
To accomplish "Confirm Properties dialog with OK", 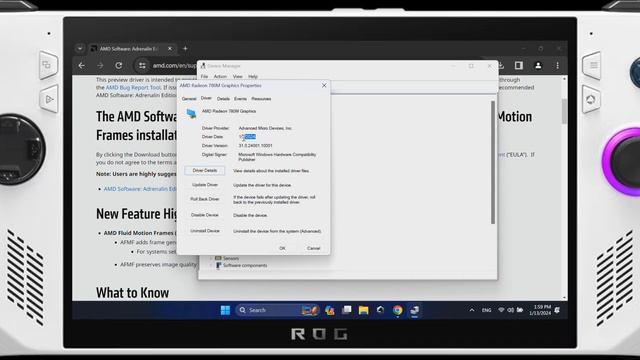I will point(282,248).
